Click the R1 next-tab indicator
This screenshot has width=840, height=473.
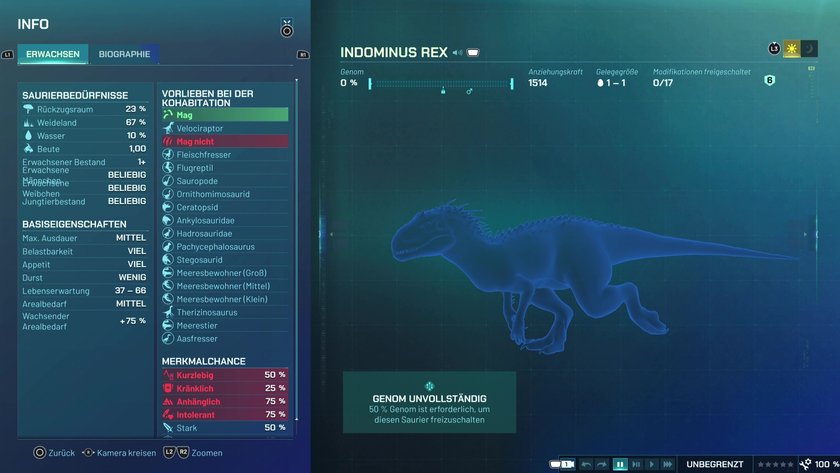pos(303,55)
